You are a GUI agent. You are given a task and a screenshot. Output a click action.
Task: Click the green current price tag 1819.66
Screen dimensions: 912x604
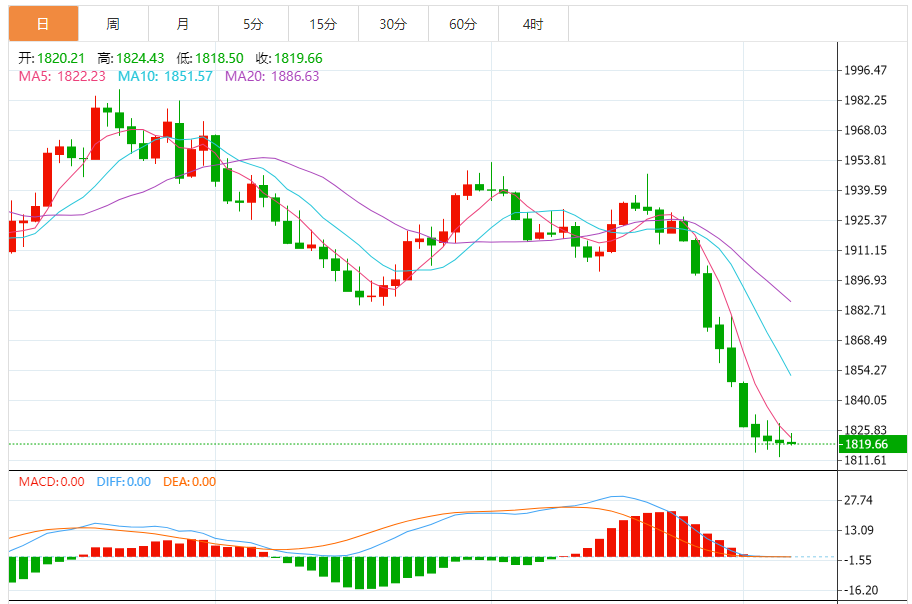(x=872, y=444)
